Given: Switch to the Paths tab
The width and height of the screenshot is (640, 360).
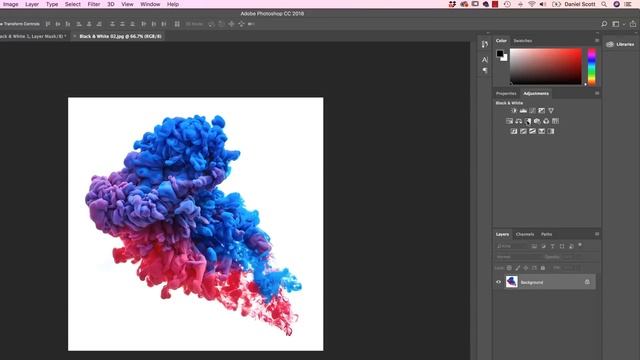Looking at the screenshot, I should click(547, 234).
